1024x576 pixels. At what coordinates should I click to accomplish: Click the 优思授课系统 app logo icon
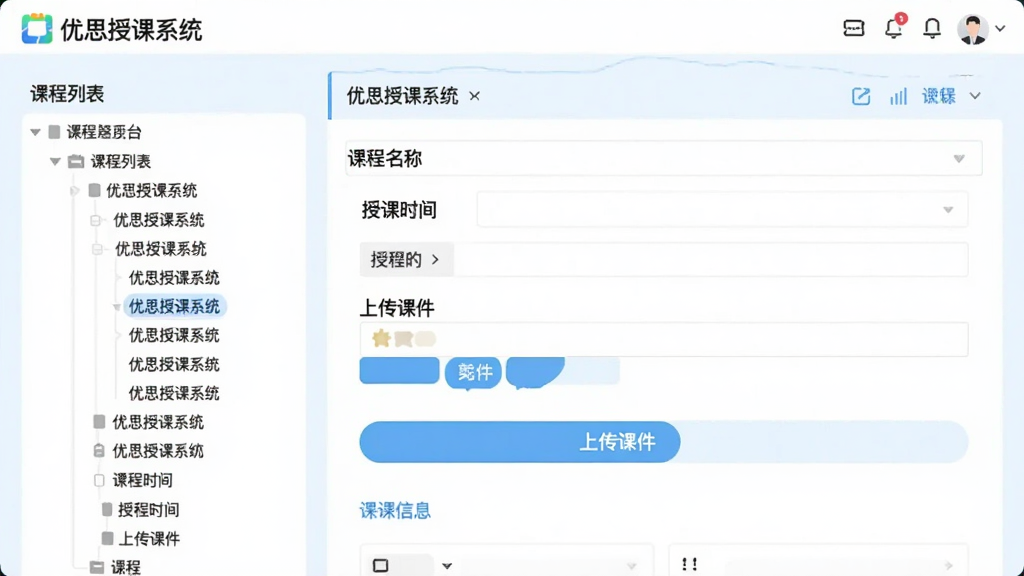point(37,29)
